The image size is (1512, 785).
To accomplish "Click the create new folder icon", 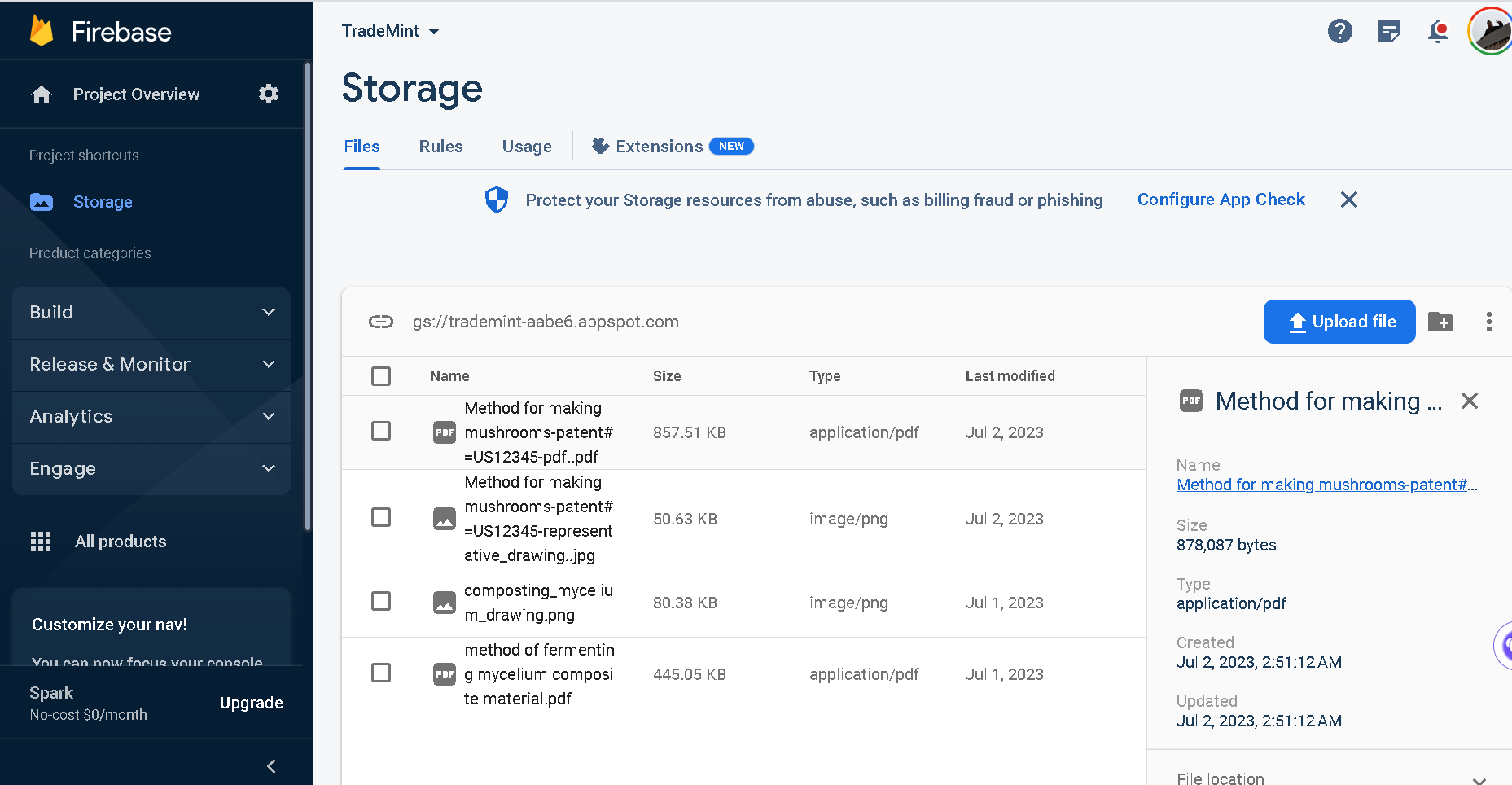I will click(x=1440, y=322).
